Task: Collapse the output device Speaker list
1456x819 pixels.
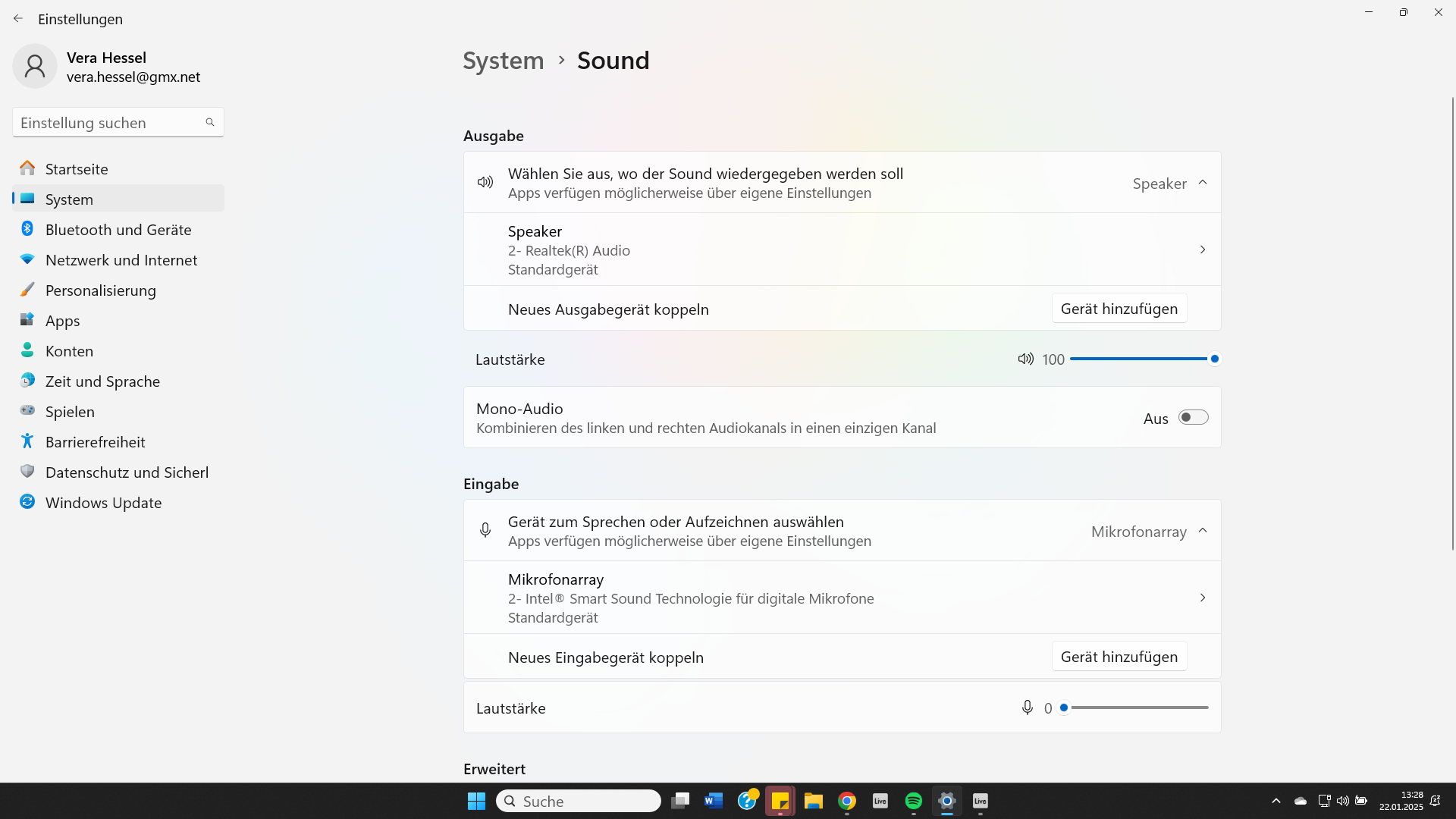Action: coord(1202,183)
